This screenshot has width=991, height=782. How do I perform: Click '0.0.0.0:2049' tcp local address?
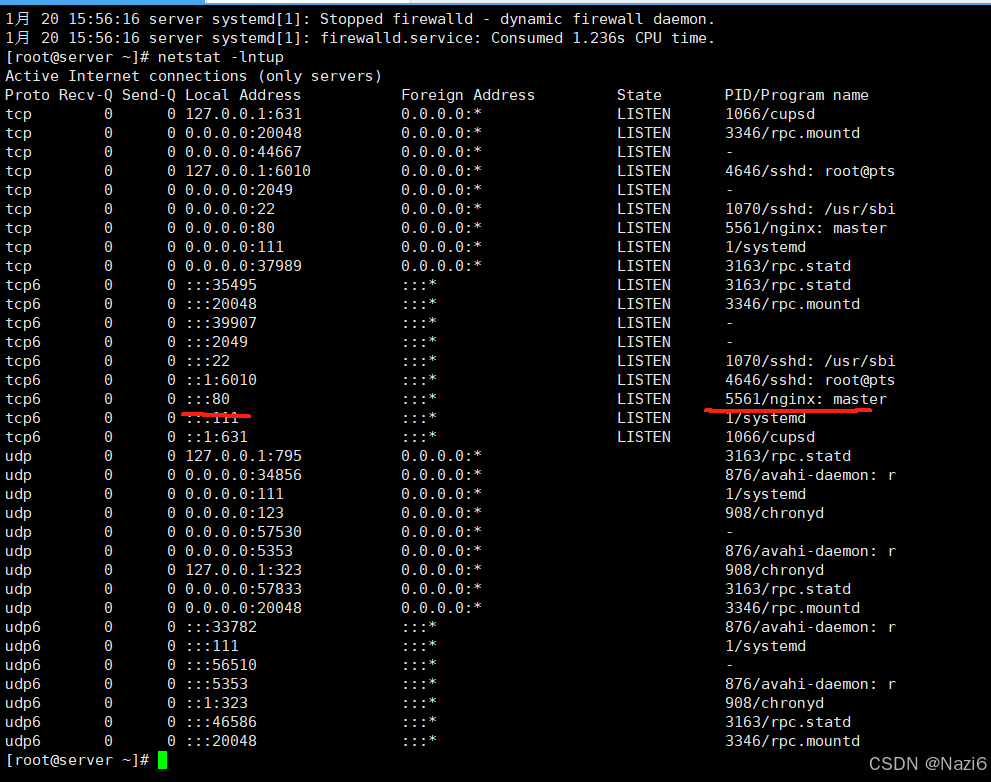click(x=239, y=190)
